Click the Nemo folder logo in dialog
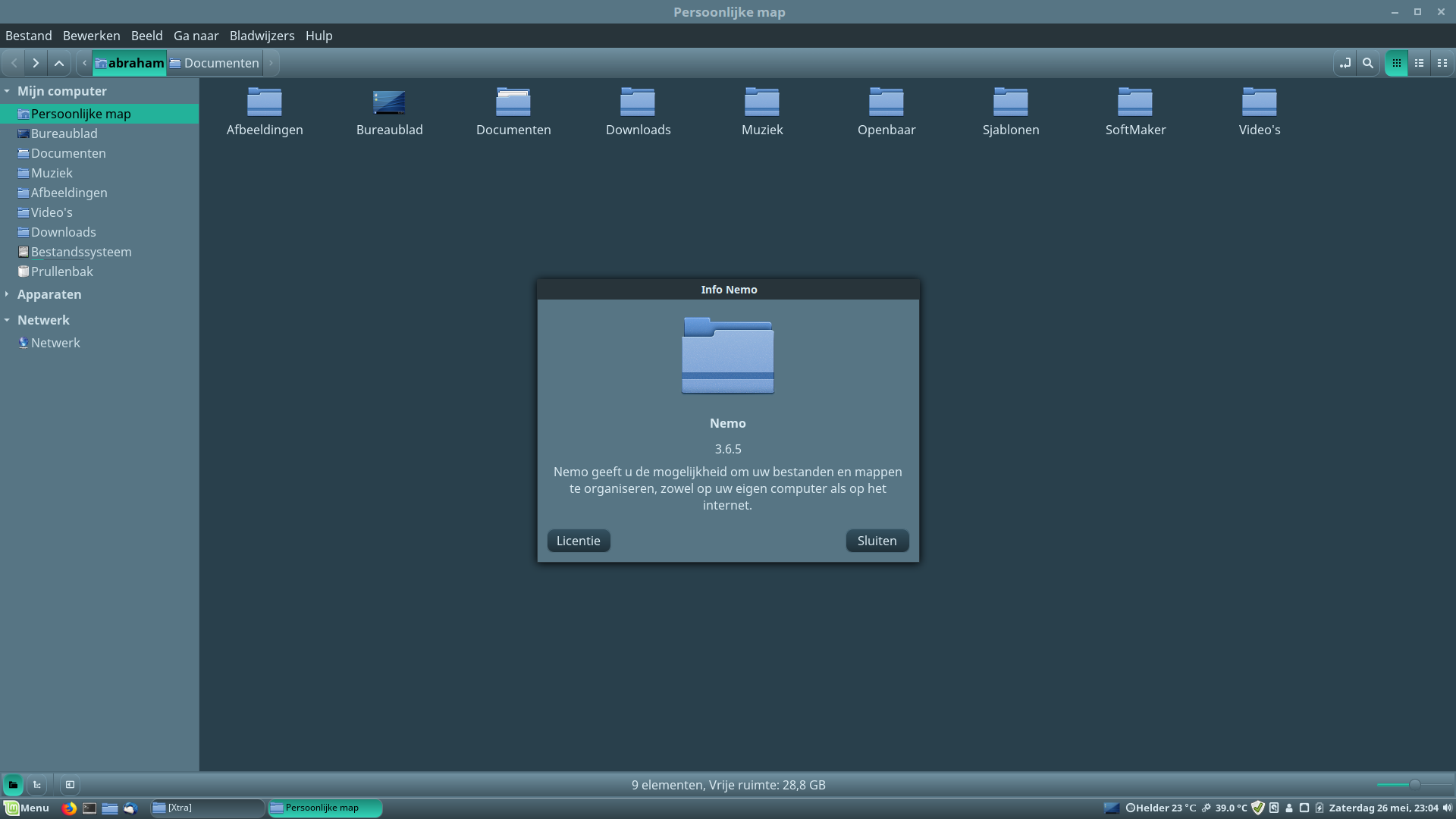 pyautogui.click(x=728, y=355)
